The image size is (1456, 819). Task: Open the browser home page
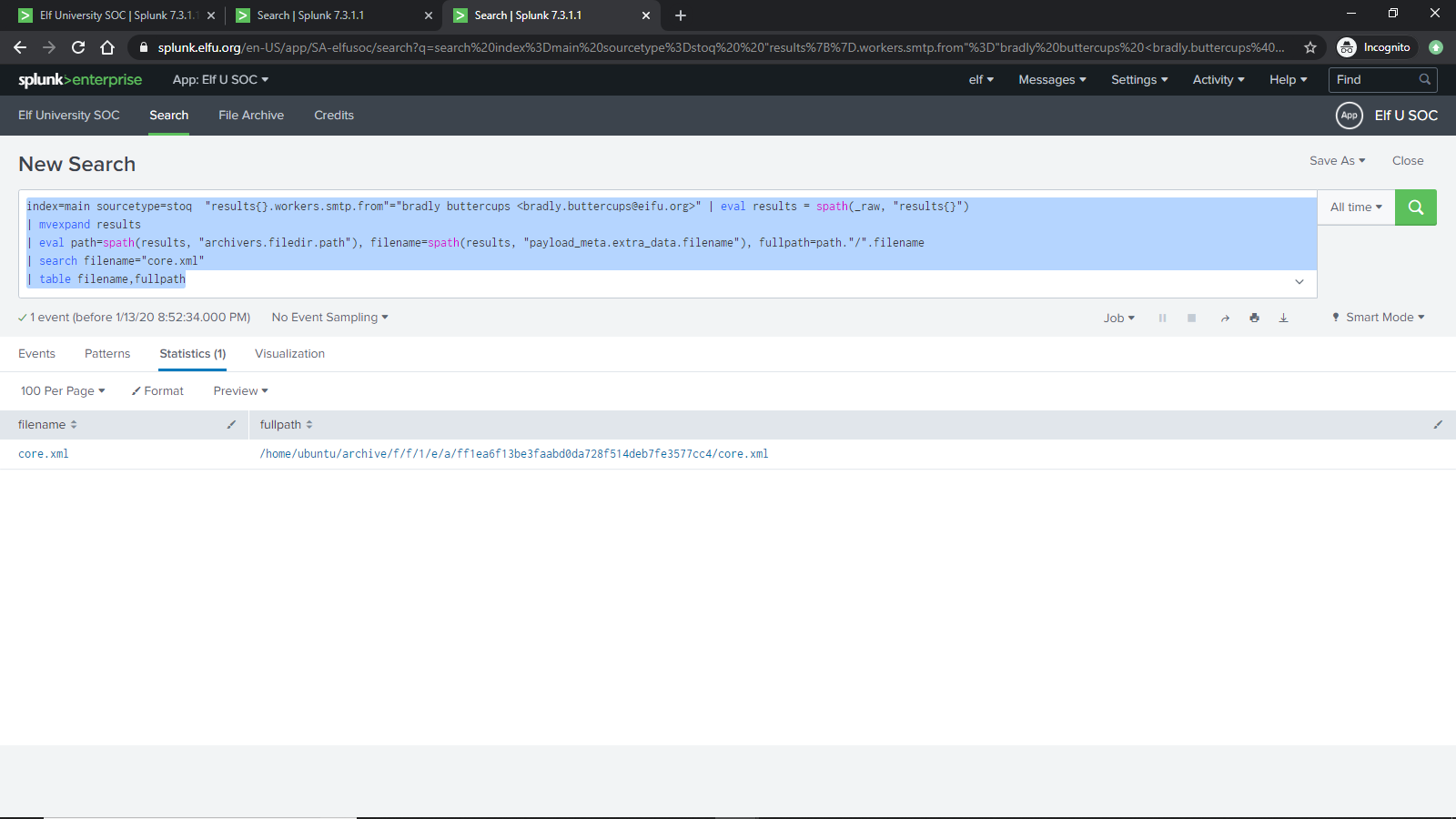[107, 47]
